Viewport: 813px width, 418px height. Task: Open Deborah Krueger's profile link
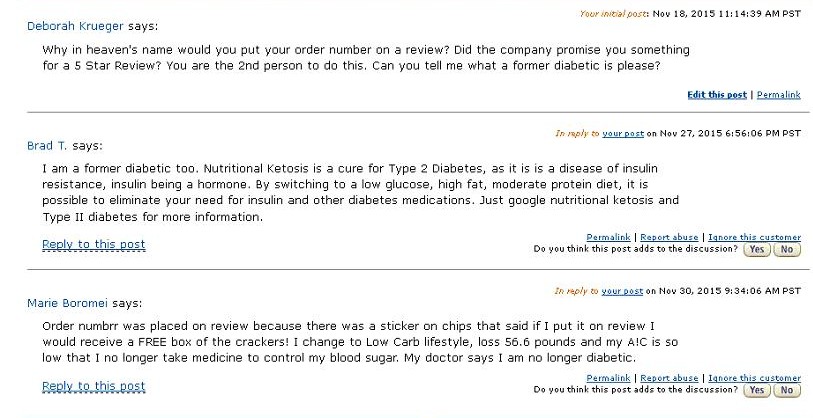tap(75, 26)
